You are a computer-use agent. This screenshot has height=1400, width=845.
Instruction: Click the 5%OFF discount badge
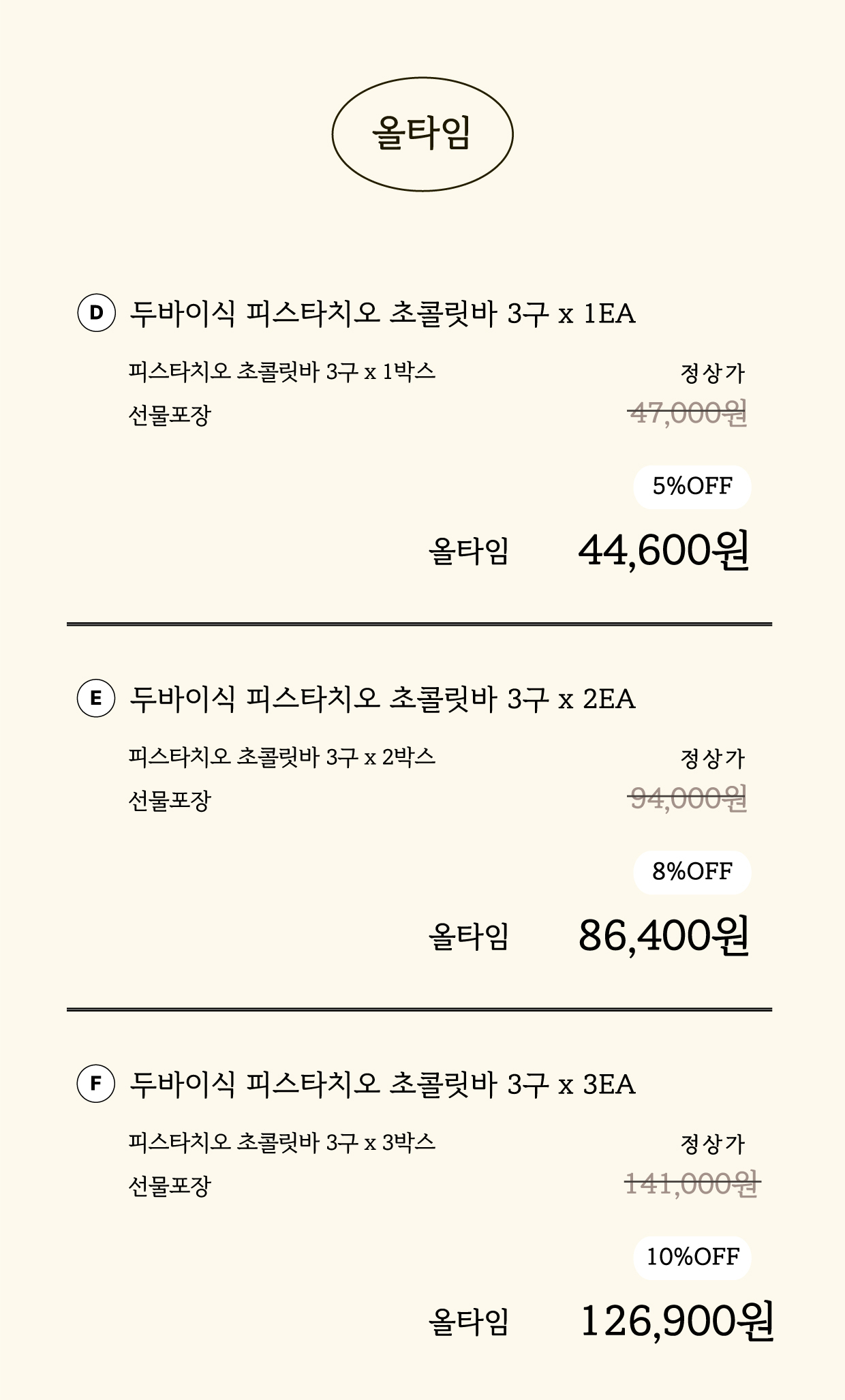[x=692, y=487]
